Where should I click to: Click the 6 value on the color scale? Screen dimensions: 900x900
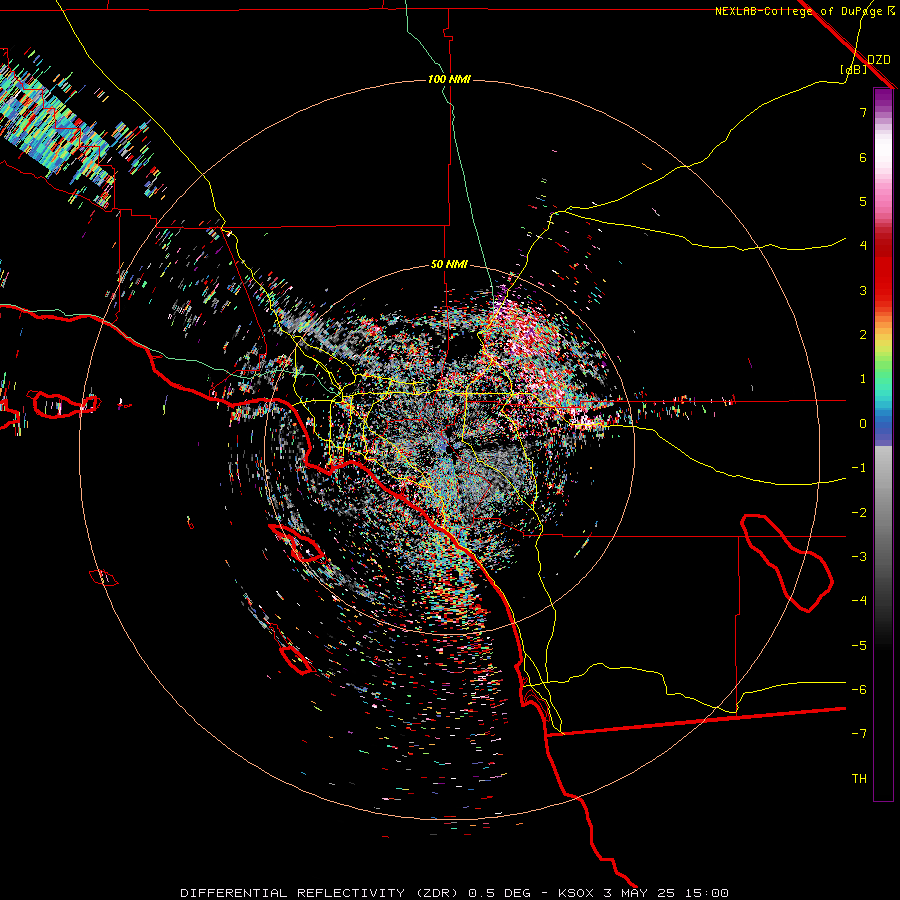tap(863, 157)
